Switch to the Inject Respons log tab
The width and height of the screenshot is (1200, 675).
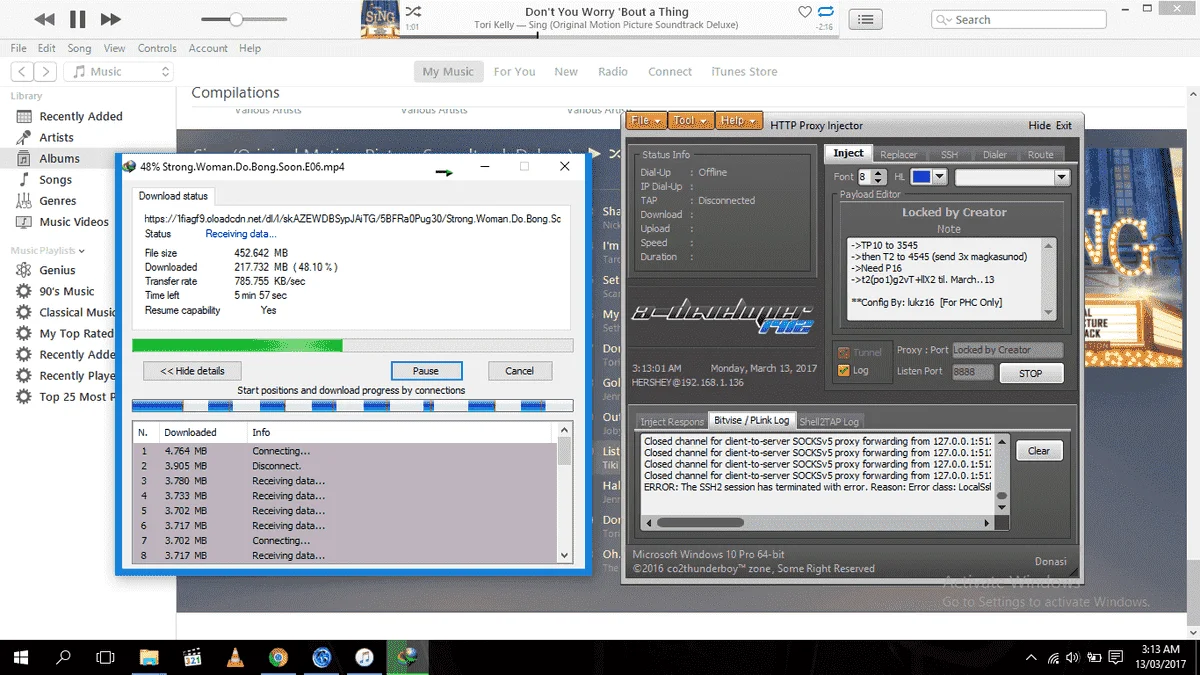pos(671,421)
